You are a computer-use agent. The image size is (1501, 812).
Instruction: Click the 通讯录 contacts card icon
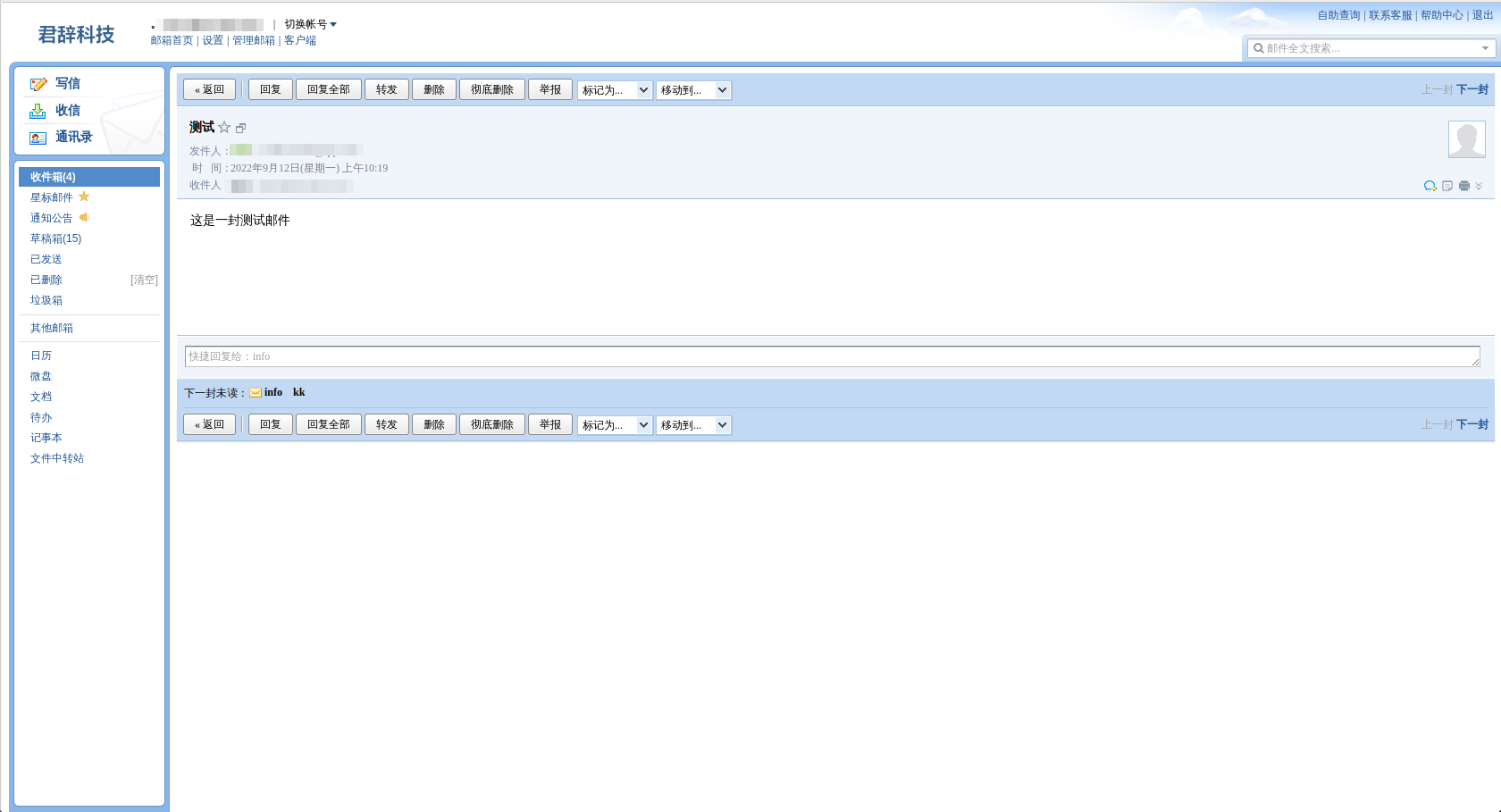38,138
